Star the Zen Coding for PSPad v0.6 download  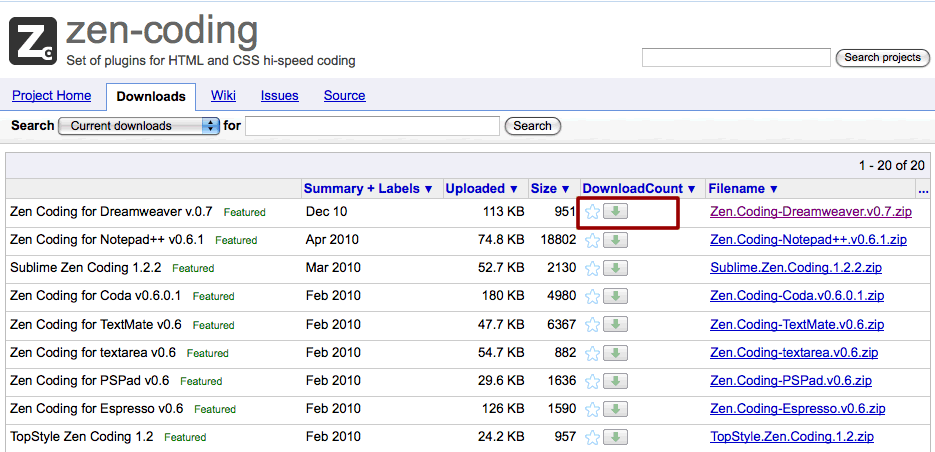pos(592,381)
